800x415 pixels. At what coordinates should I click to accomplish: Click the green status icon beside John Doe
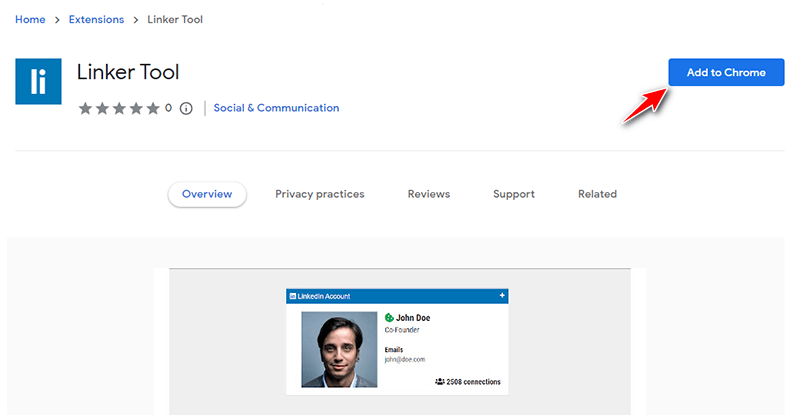(389, 318)
